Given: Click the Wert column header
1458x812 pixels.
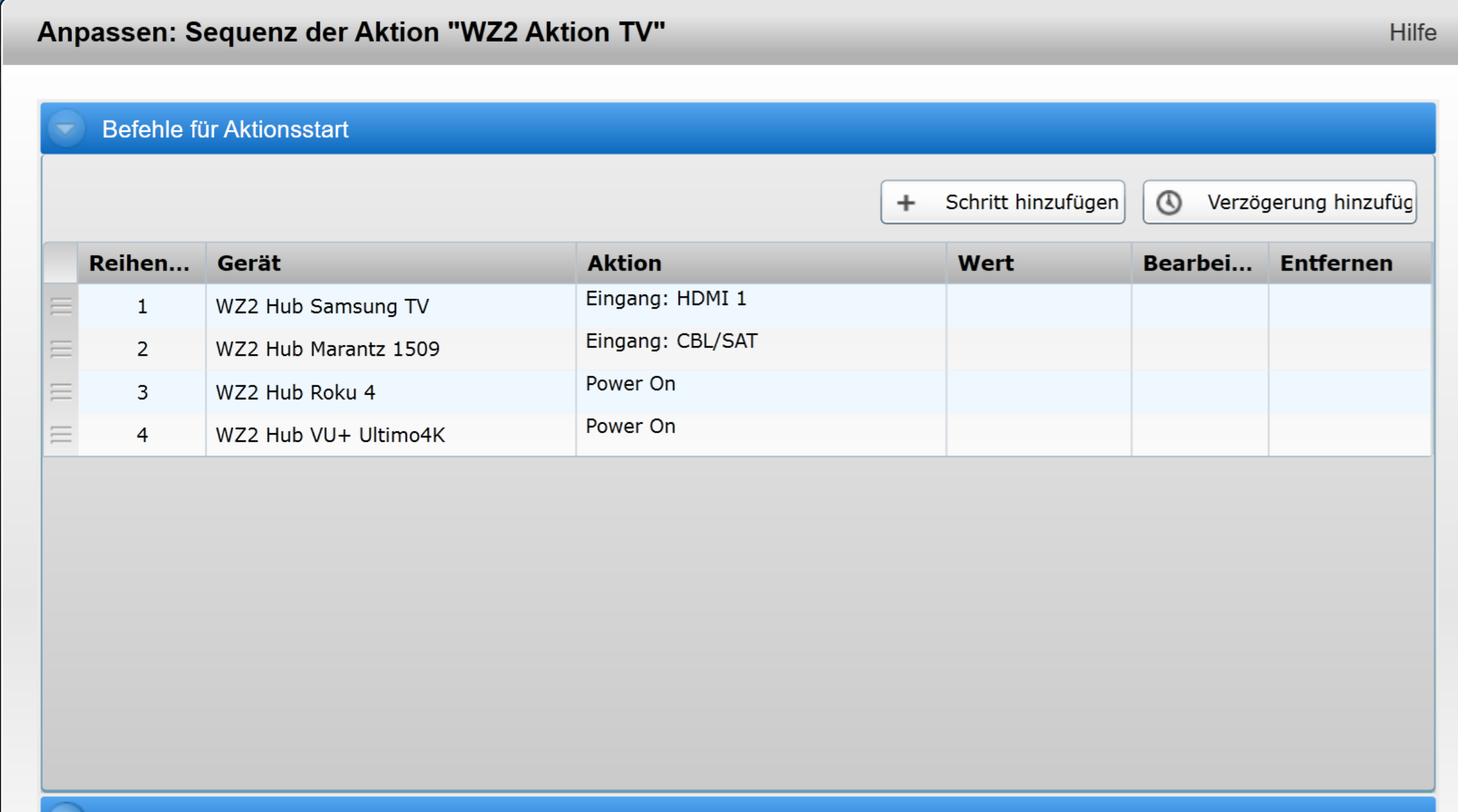Looking at the screenshot, I should (985, 263).
